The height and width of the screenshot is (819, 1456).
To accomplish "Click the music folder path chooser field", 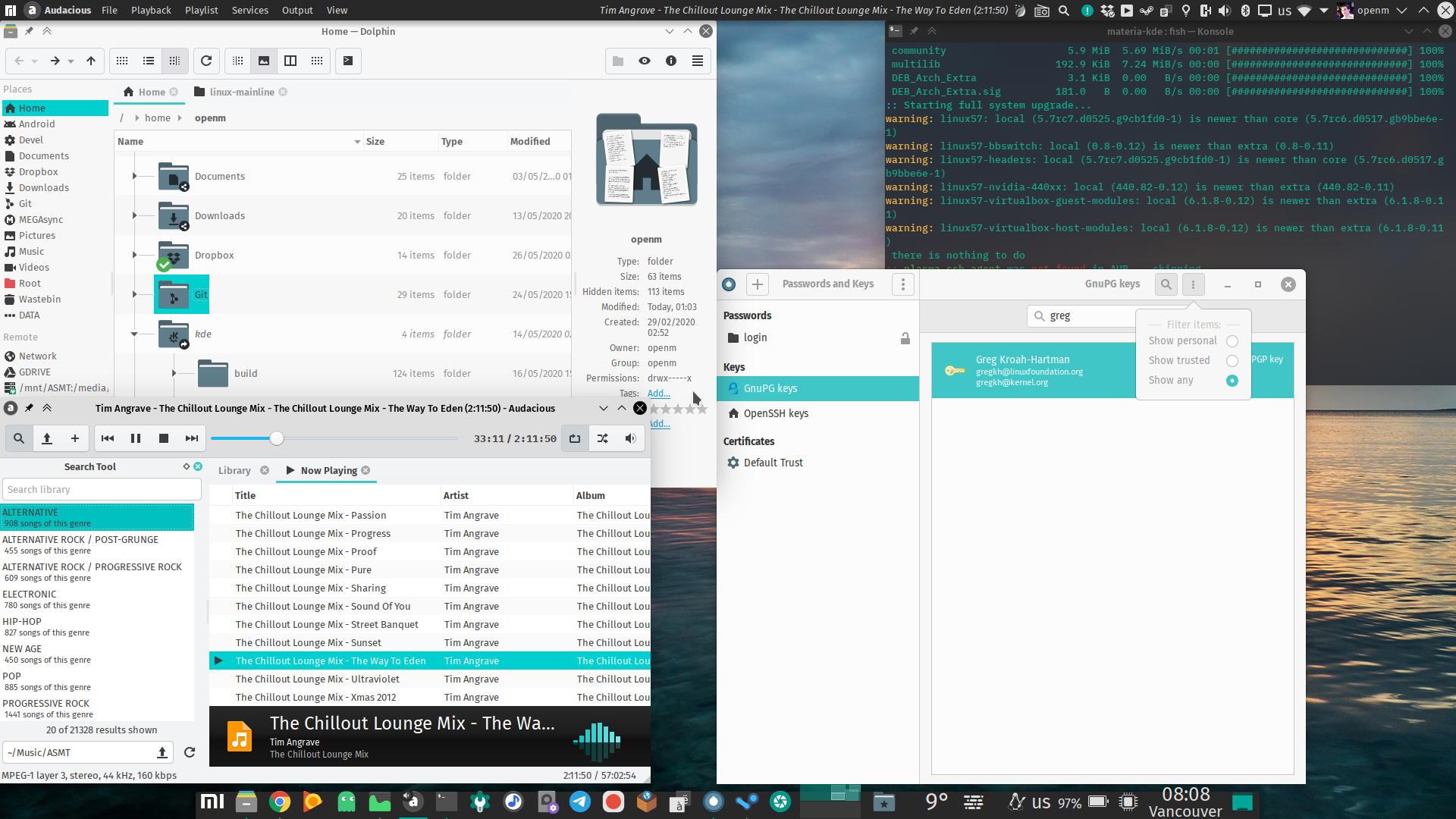I will pos(88,752).
